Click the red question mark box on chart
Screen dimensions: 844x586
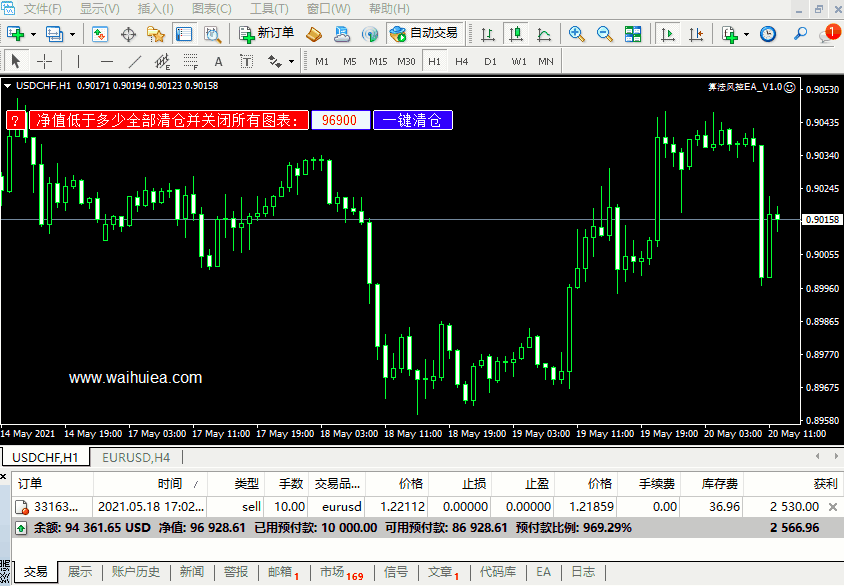click(15, 120)
